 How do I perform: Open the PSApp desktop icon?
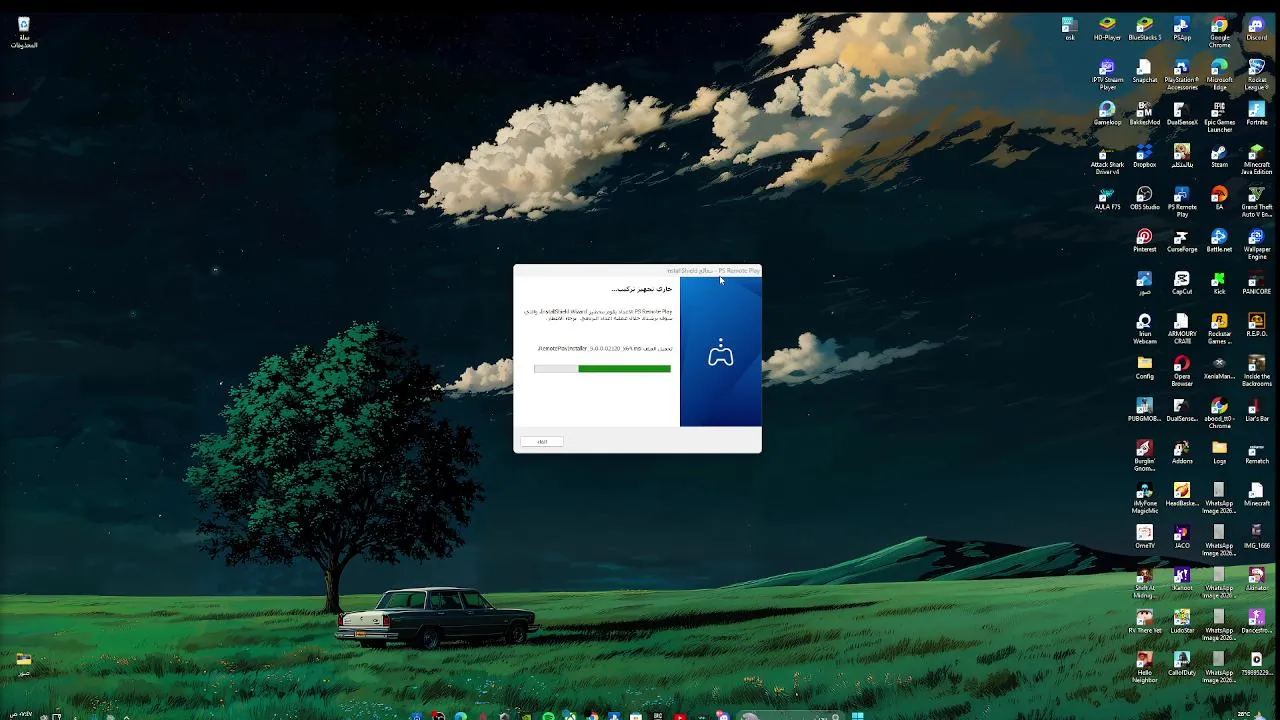point(1182,28)
